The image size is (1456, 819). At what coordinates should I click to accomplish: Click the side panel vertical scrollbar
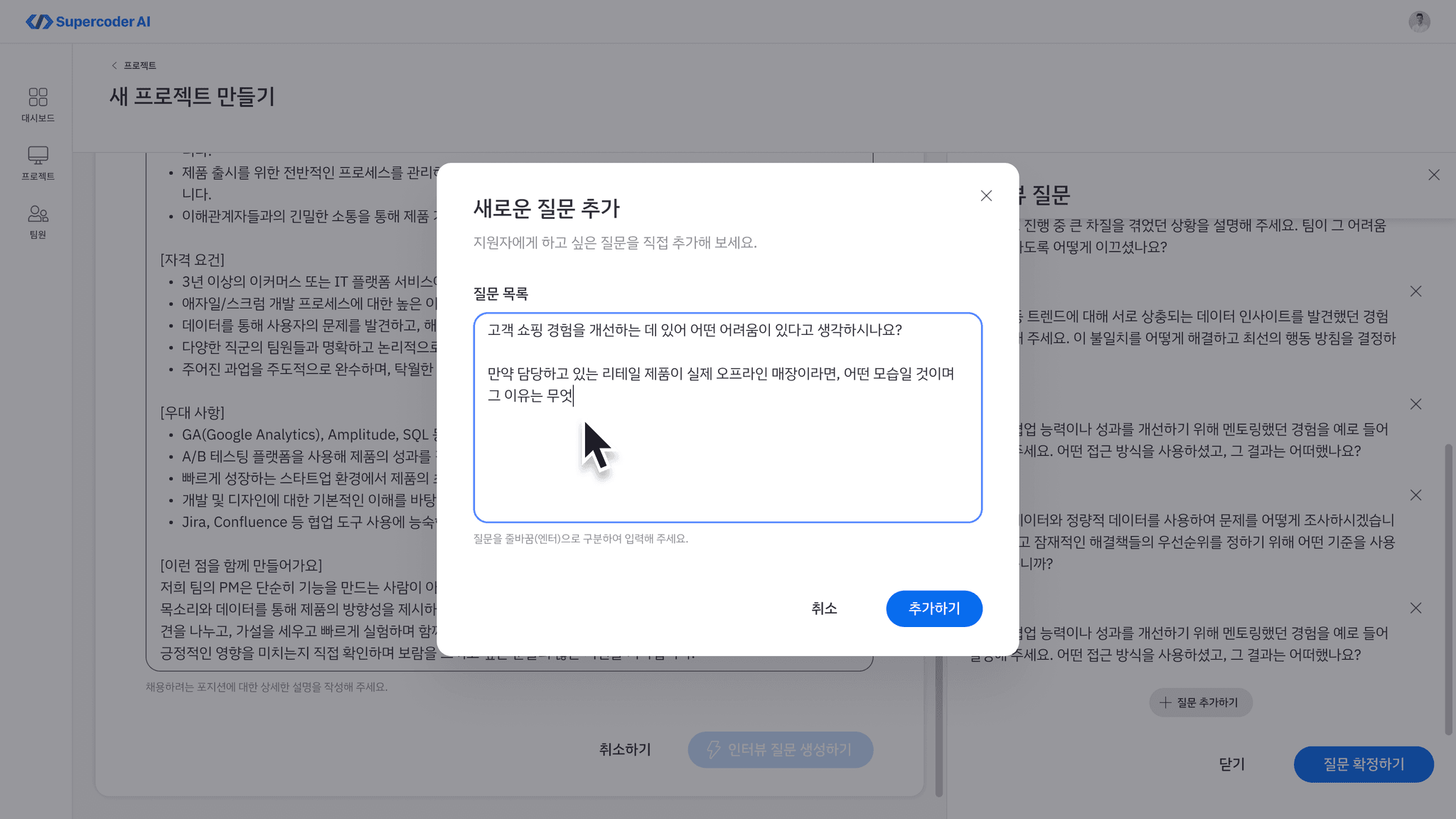1448,589
